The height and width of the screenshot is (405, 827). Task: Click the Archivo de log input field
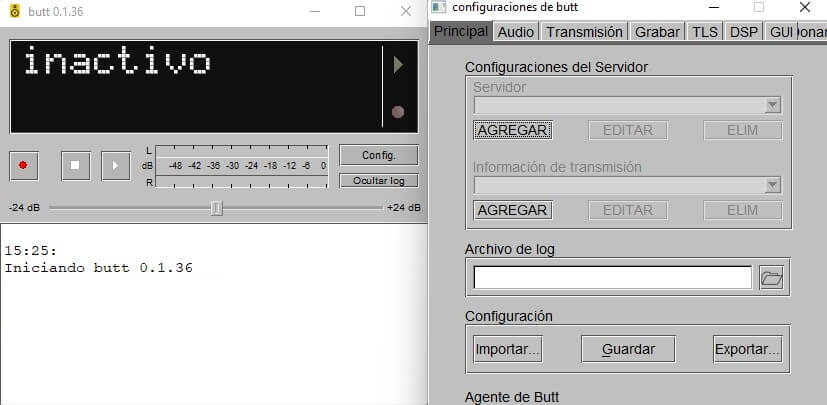coord(612,278)
